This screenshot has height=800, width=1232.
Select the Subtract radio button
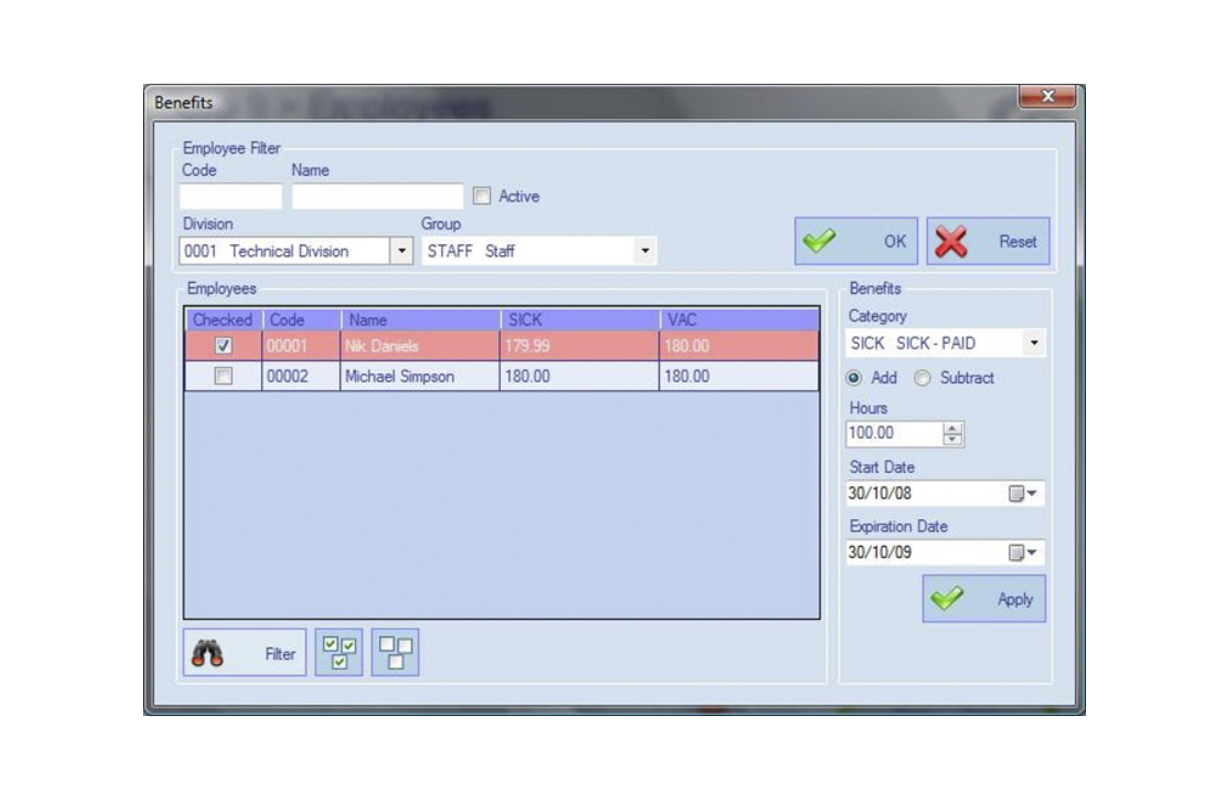click(923, 378)
